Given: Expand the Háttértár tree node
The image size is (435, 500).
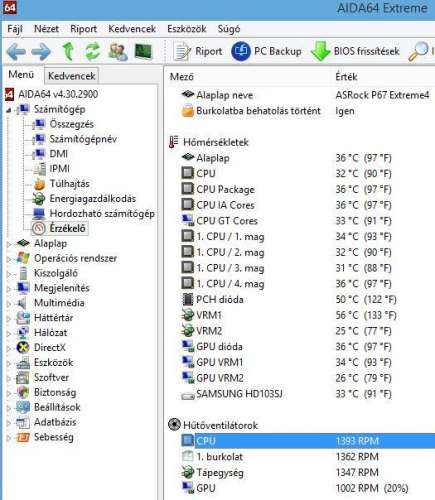Looking at the screenshot, I should pos(9,319).
